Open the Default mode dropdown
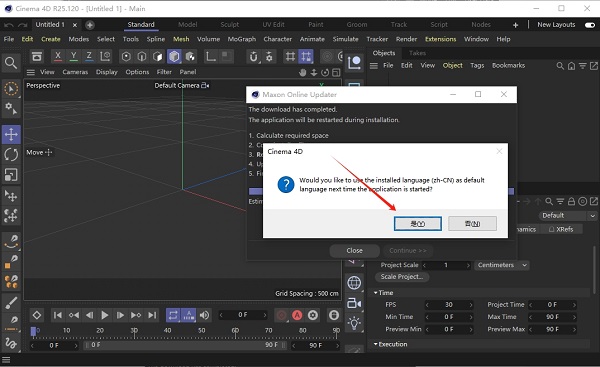600x367 pixels. tap(568, 215)
